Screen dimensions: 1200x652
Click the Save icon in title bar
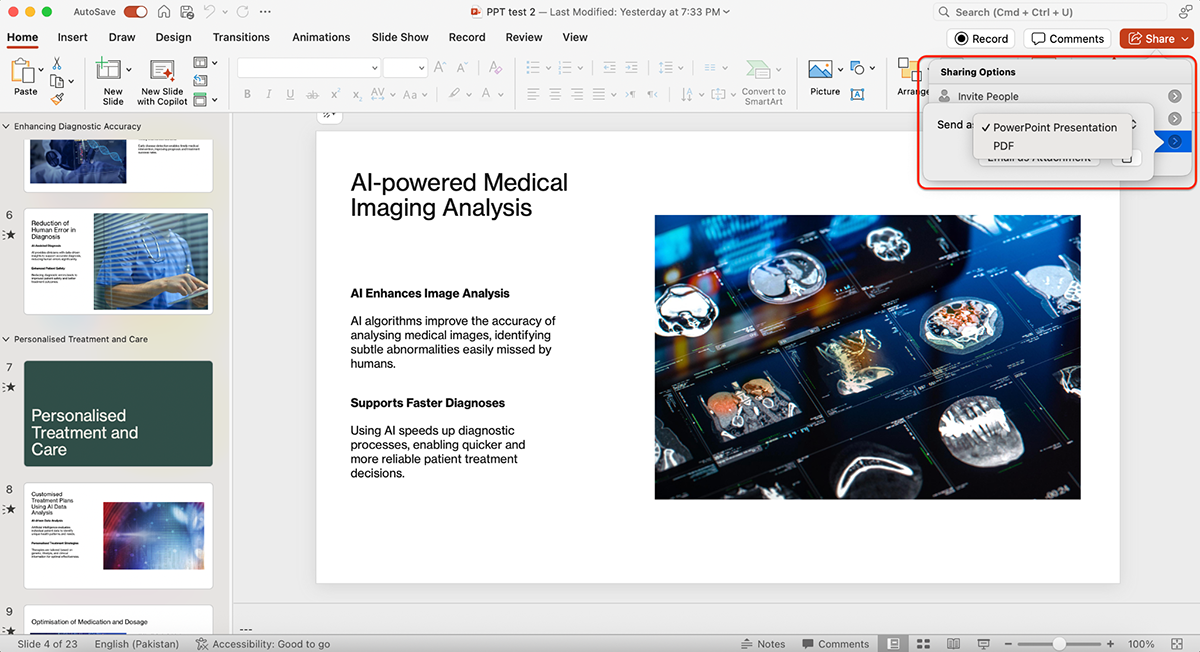coord(185,12)
